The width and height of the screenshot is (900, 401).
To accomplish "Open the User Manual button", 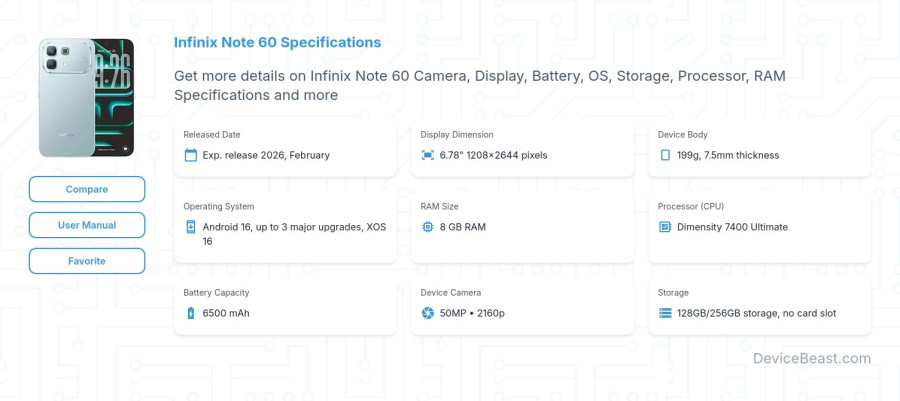I will click(x=87, y=225).
